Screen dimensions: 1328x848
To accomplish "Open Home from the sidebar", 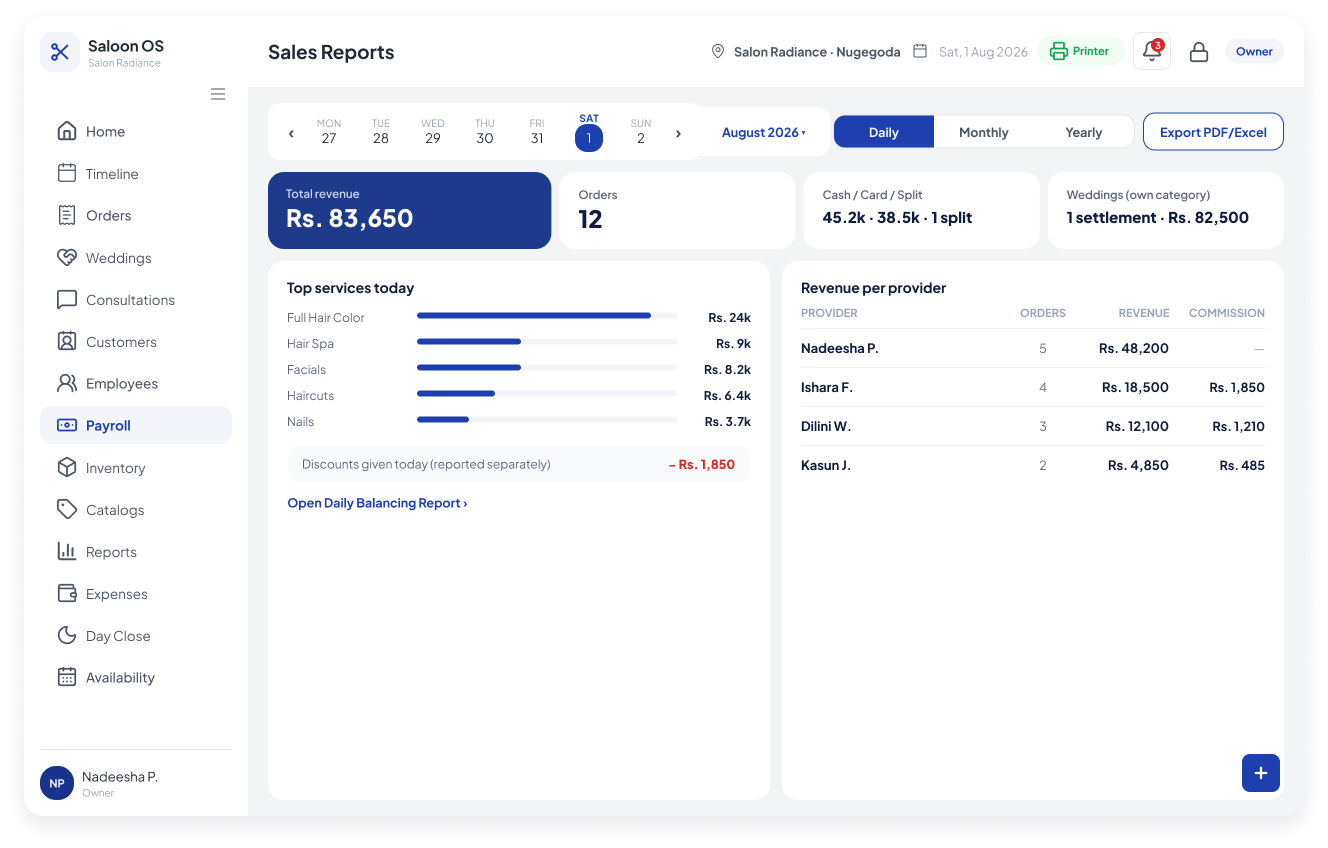I will tap(136, 131).
